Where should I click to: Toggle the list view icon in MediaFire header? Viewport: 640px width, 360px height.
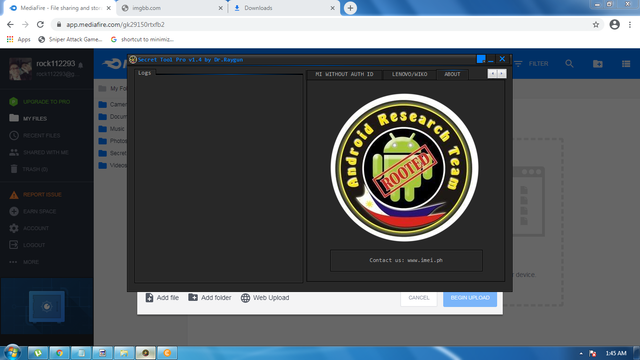[x=626, y=64]
